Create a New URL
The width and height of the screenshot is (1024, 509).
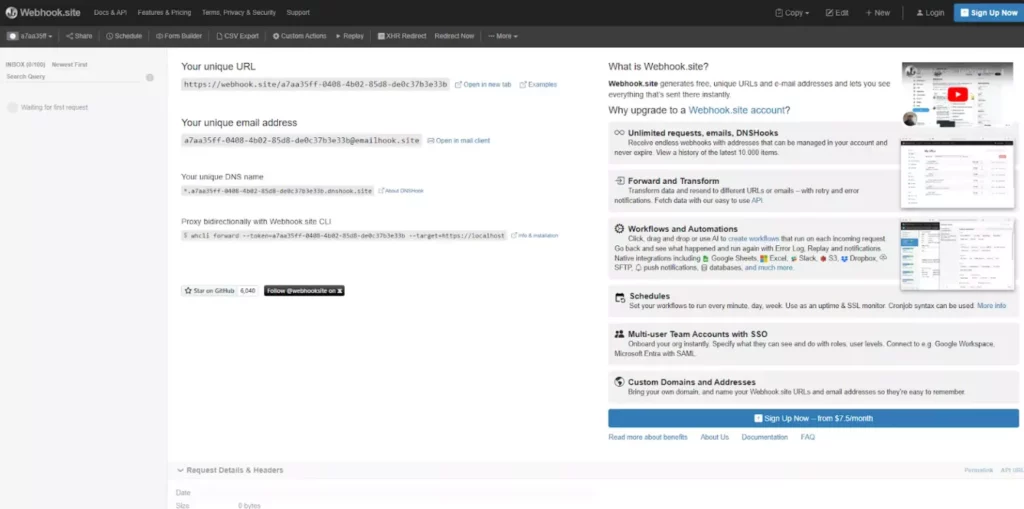pyautogui.click(x=877, y=12)
